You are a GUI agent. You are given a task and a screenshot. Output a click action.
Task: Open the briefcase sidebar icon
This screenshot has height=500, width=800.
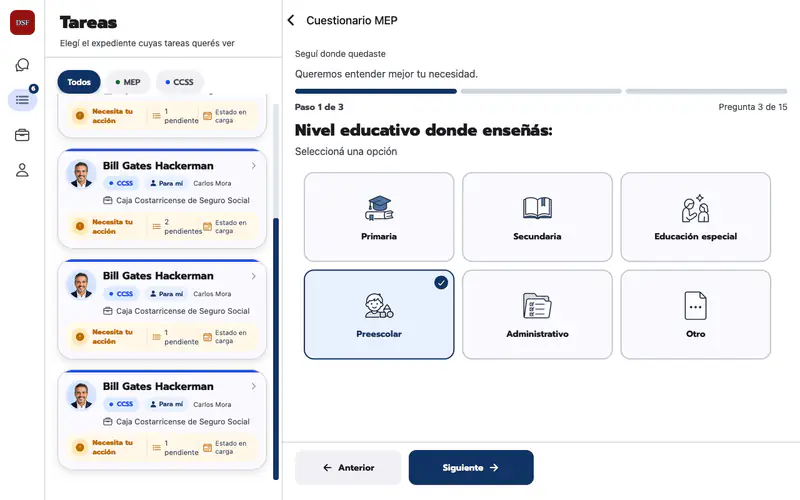22,135
